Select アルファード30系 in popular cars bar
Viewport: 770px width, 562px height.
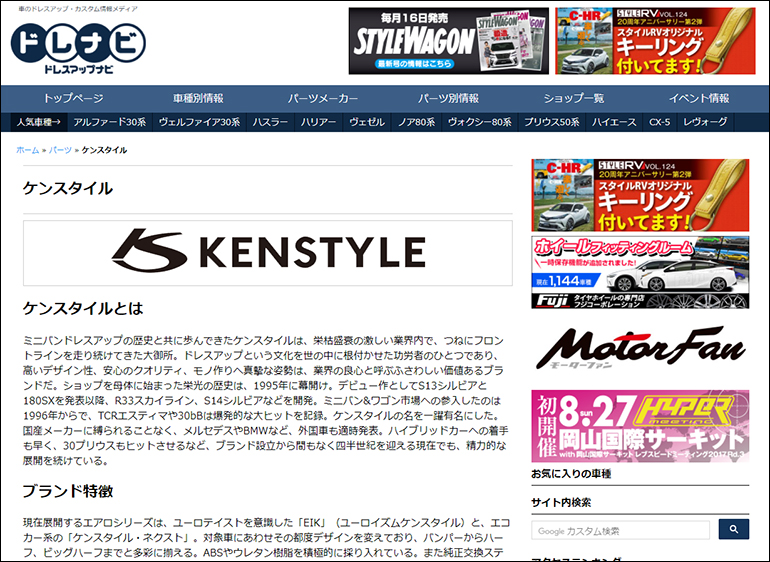110,122
